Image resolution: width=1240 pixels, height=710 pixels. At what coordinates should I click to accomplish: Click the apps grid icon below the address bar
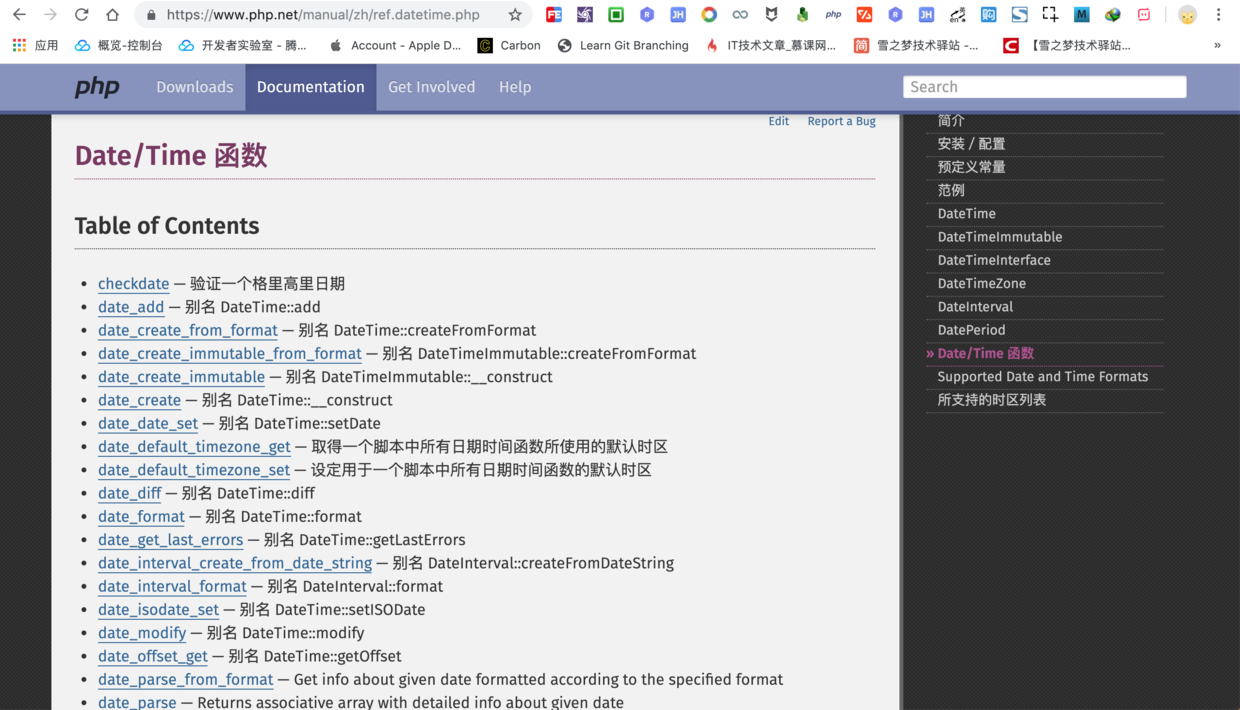[18, 45]
